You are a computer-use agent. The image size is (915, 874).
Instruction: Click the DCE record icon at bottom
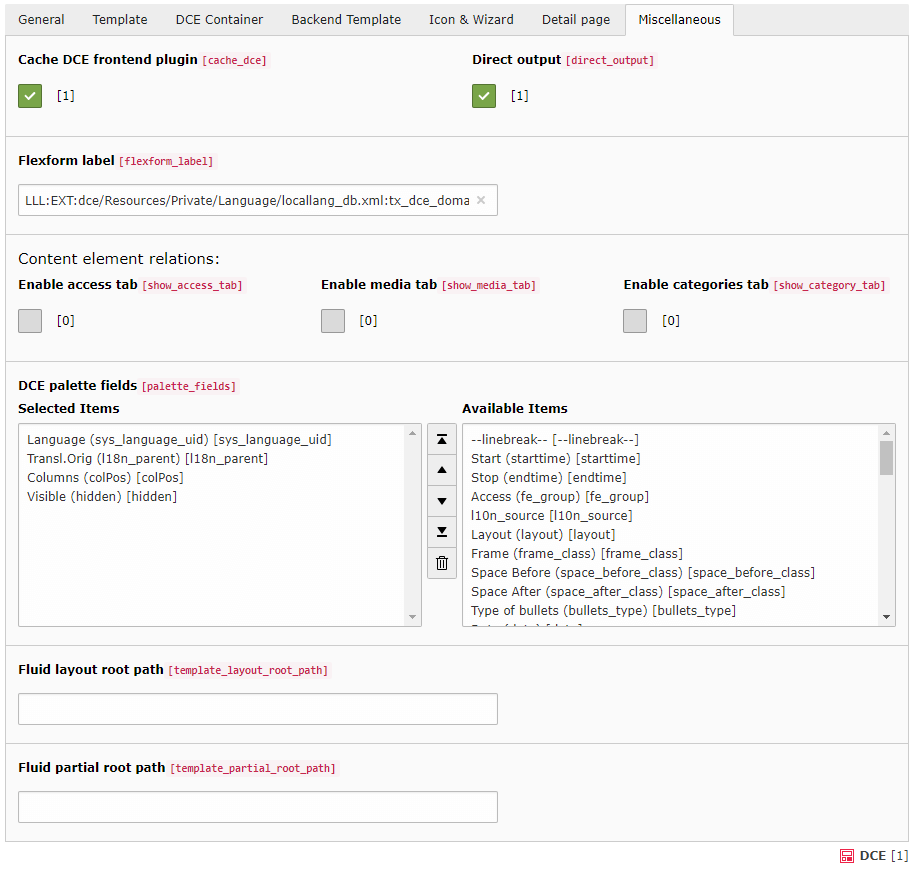click(846, 856)
